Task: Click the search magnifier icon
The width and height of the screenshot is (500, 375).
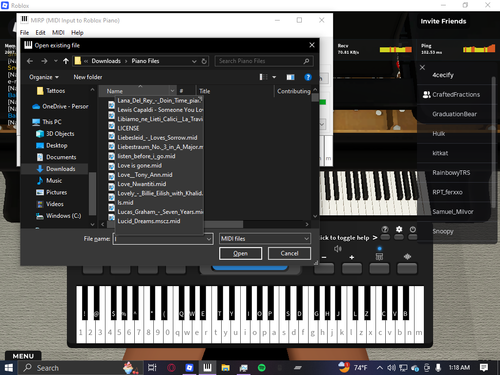Action: point(306,61)
